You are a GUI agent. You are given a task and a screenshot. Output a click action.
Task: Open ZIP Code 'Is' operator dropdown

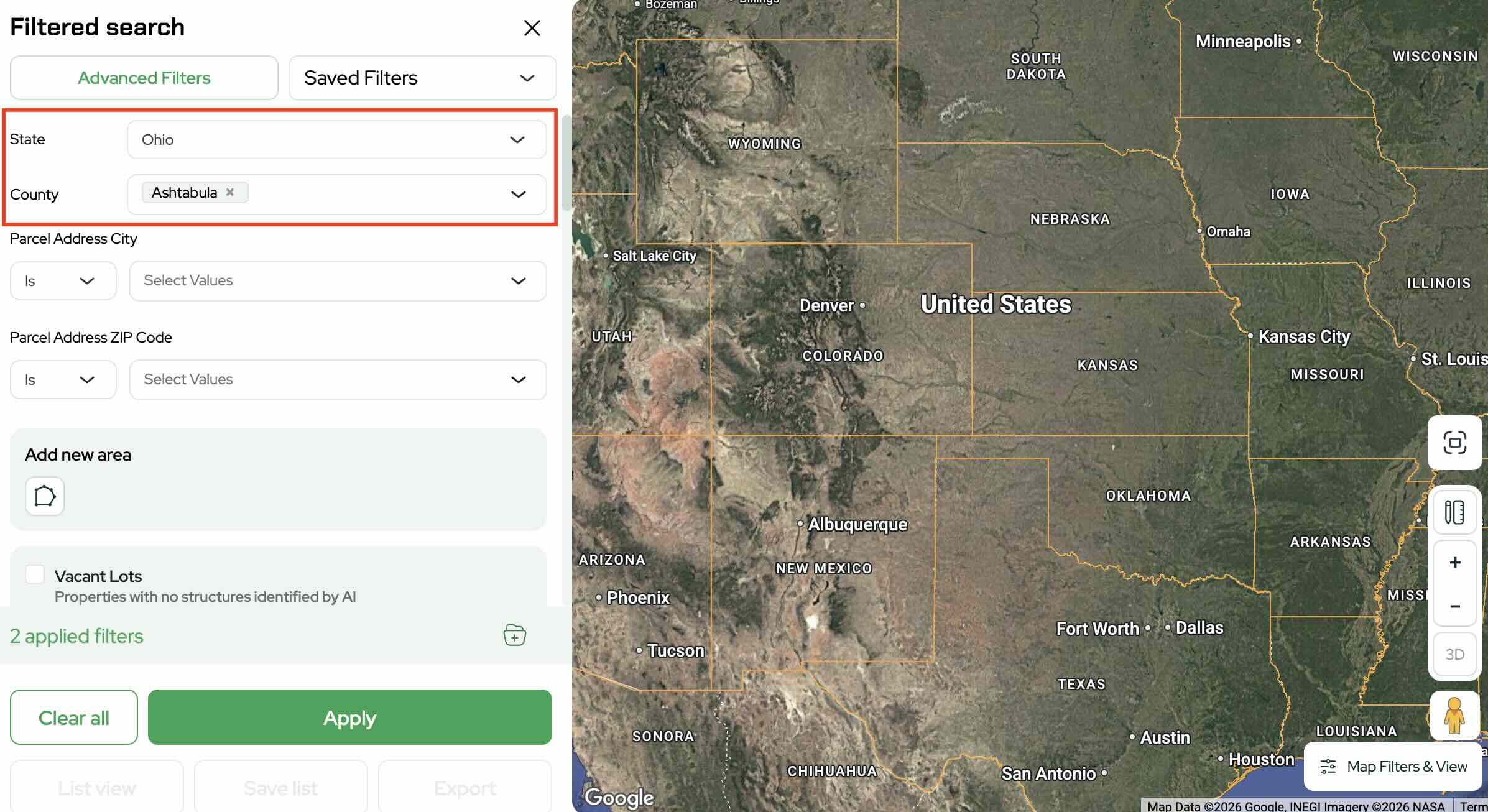(63, 379)
